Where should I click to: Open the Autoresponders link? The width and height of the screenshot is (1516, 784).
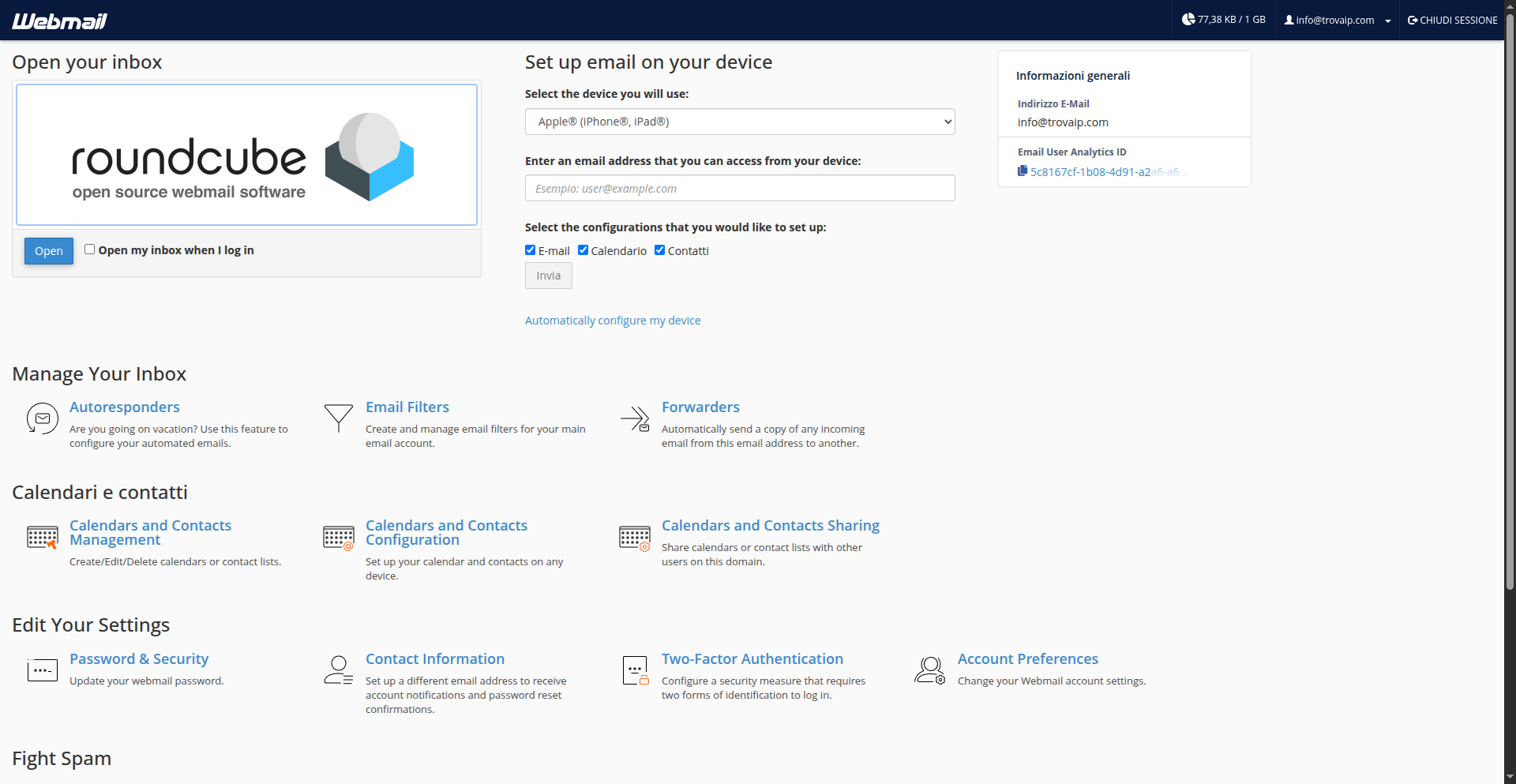coord(125,407)
